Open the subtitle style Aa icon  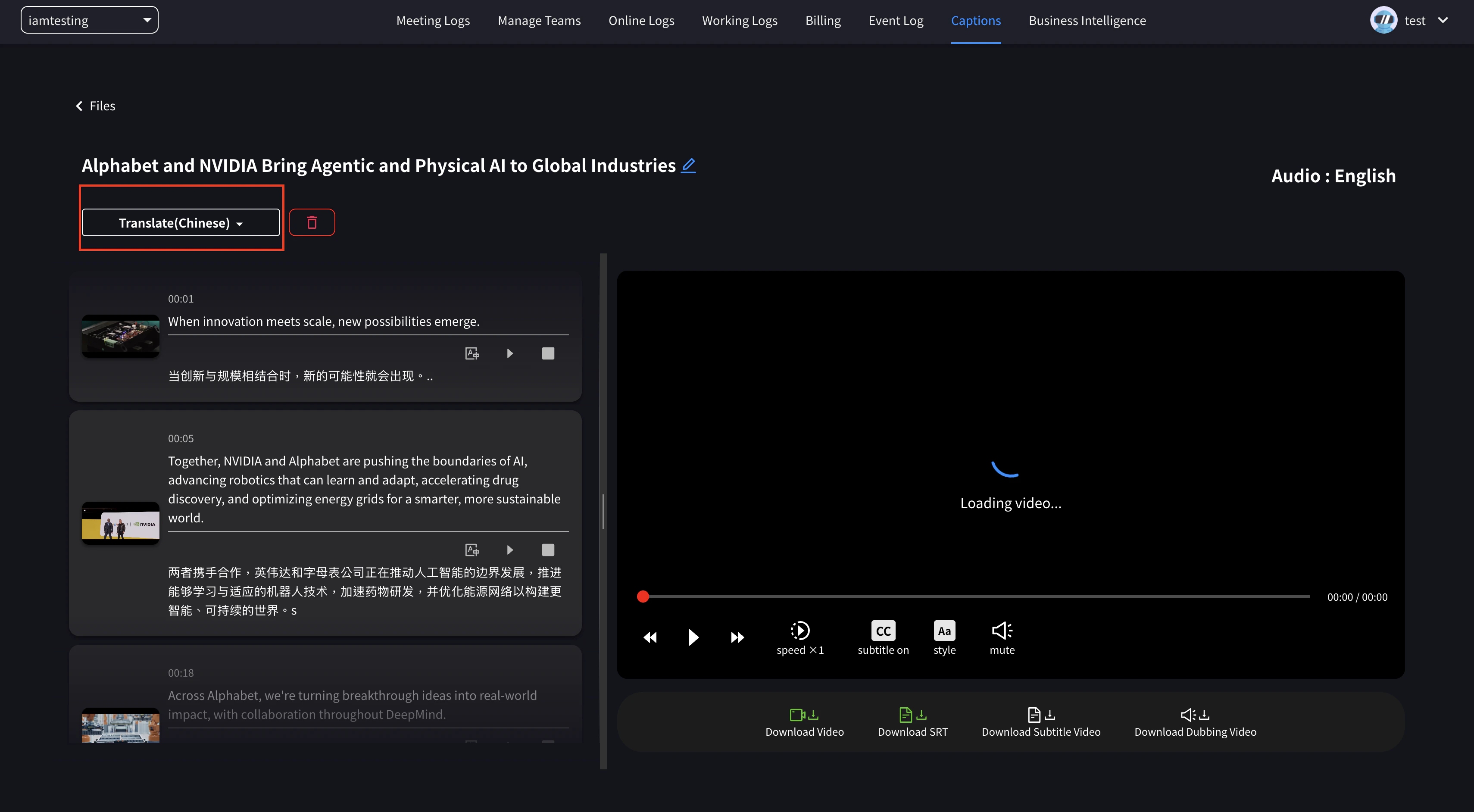[944, 631]
